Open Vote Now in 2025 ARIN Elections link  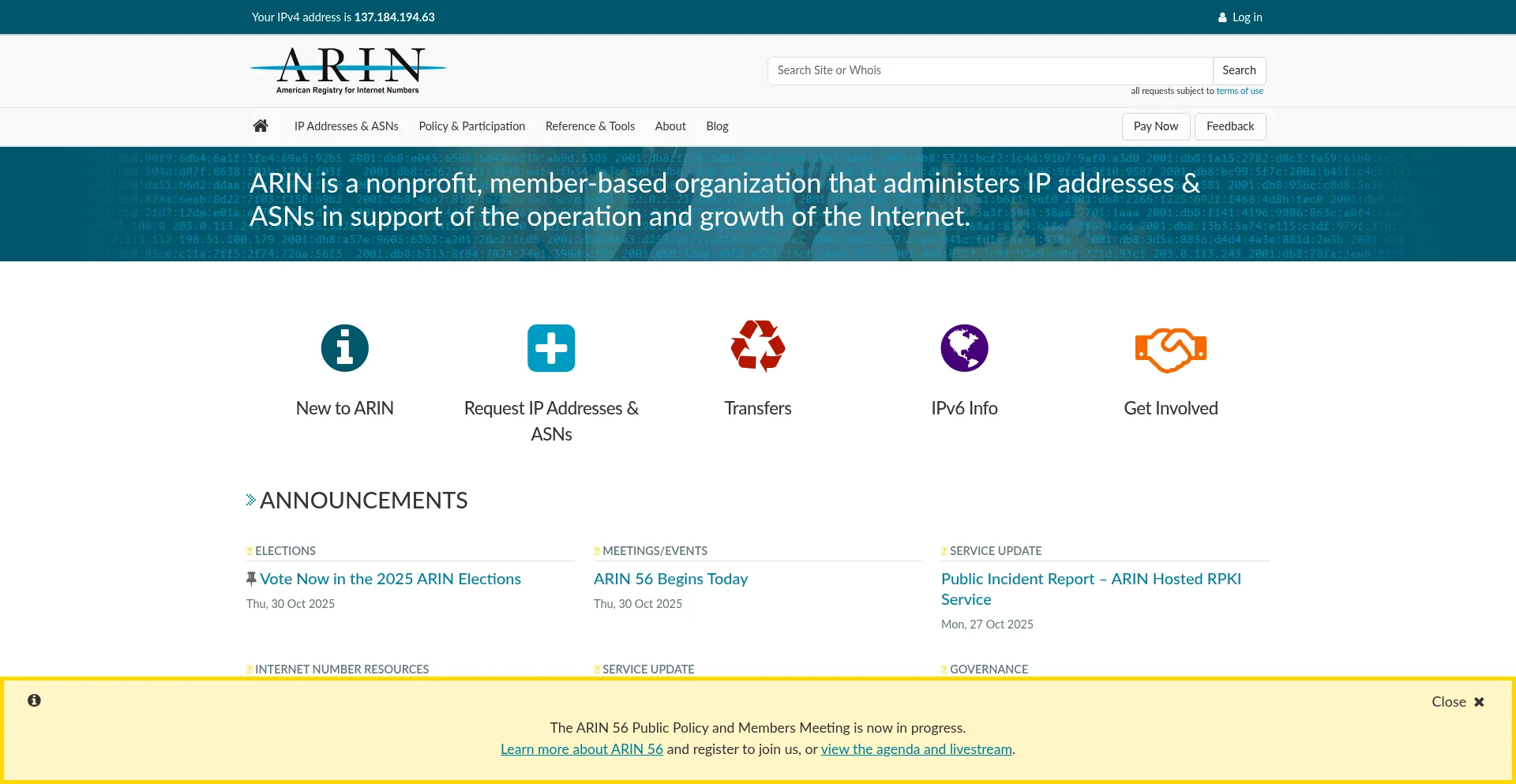(x=390, y=579)
